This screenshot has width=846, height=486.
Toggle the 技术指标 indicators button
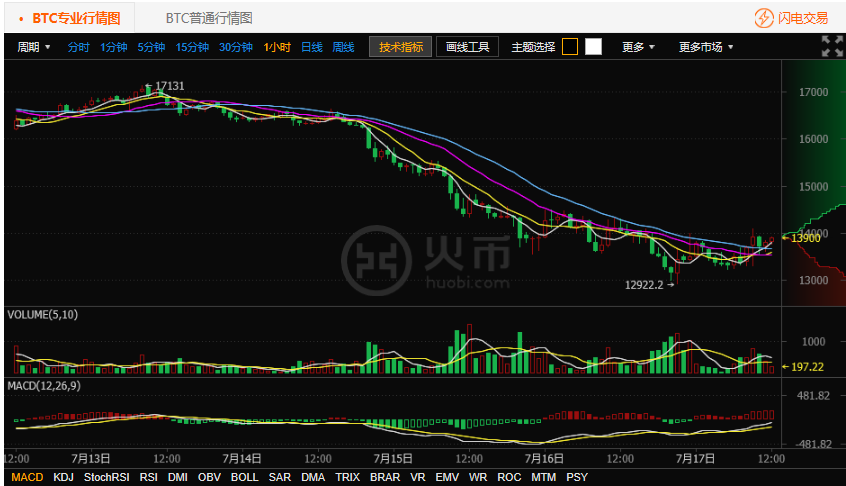pos(401,47)
